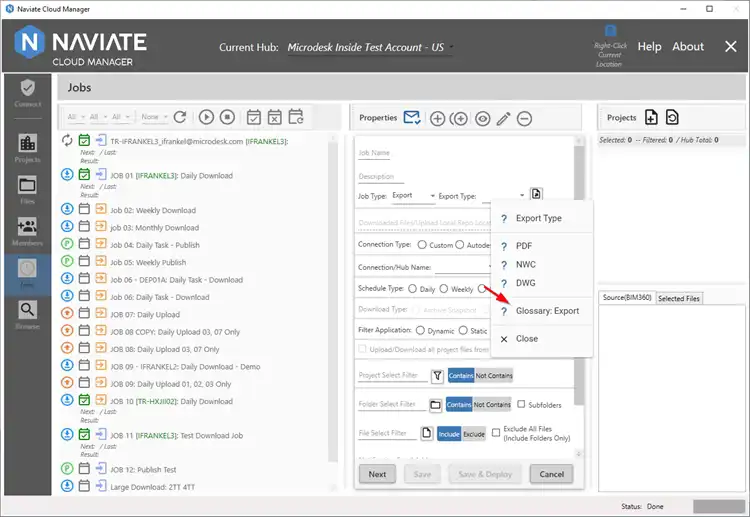The width and height of the screenshot is (750, 517).
Task: Check Exclude All Files checkbox
Action: pyautogui.click(x=496, y=432)
